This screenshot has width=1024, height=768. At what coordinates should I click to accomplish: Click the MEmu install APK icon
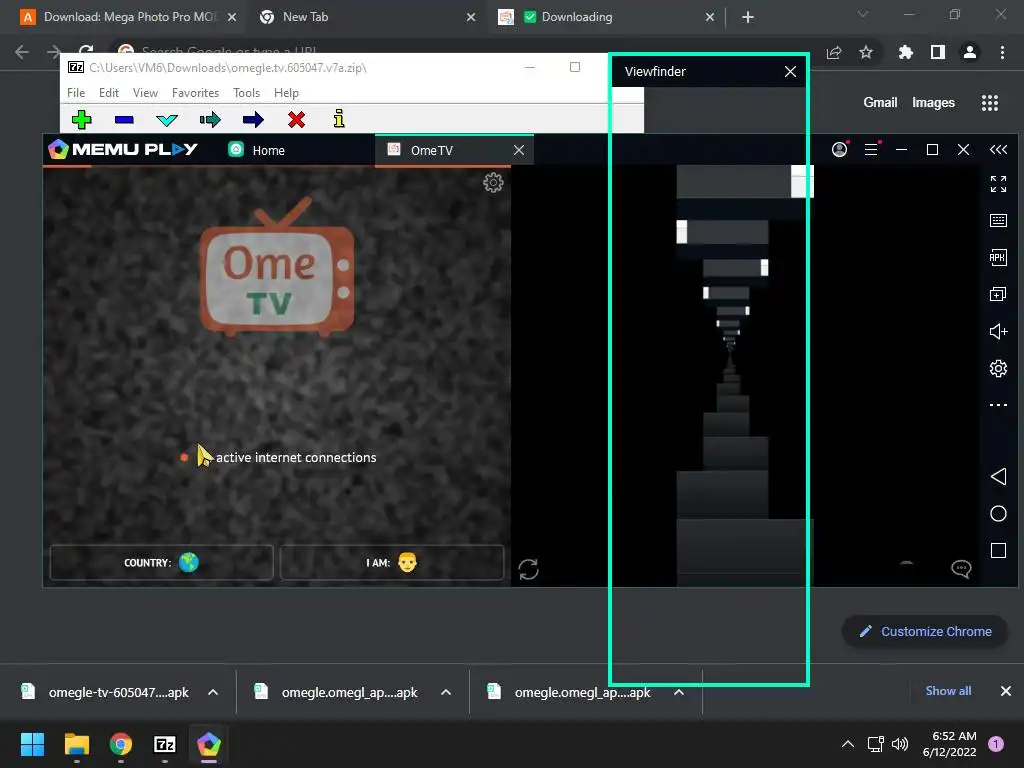point(998,257)
